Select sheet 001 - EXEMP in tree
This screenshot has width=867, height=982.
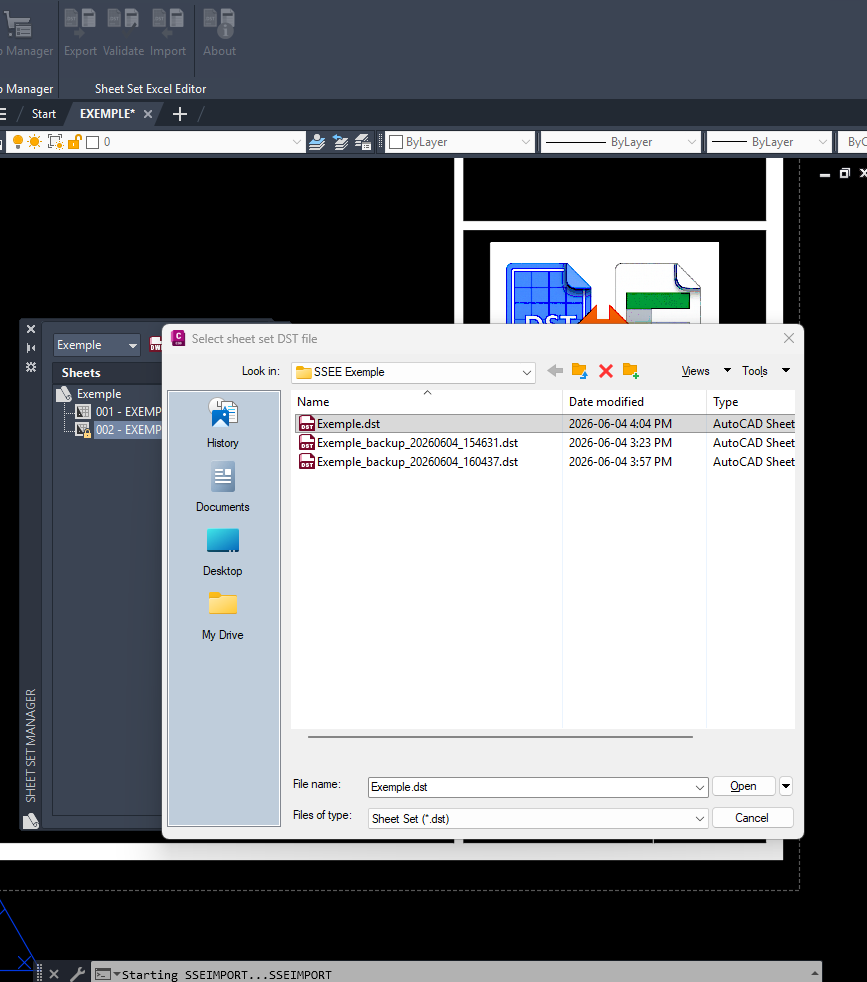point(128,411)
